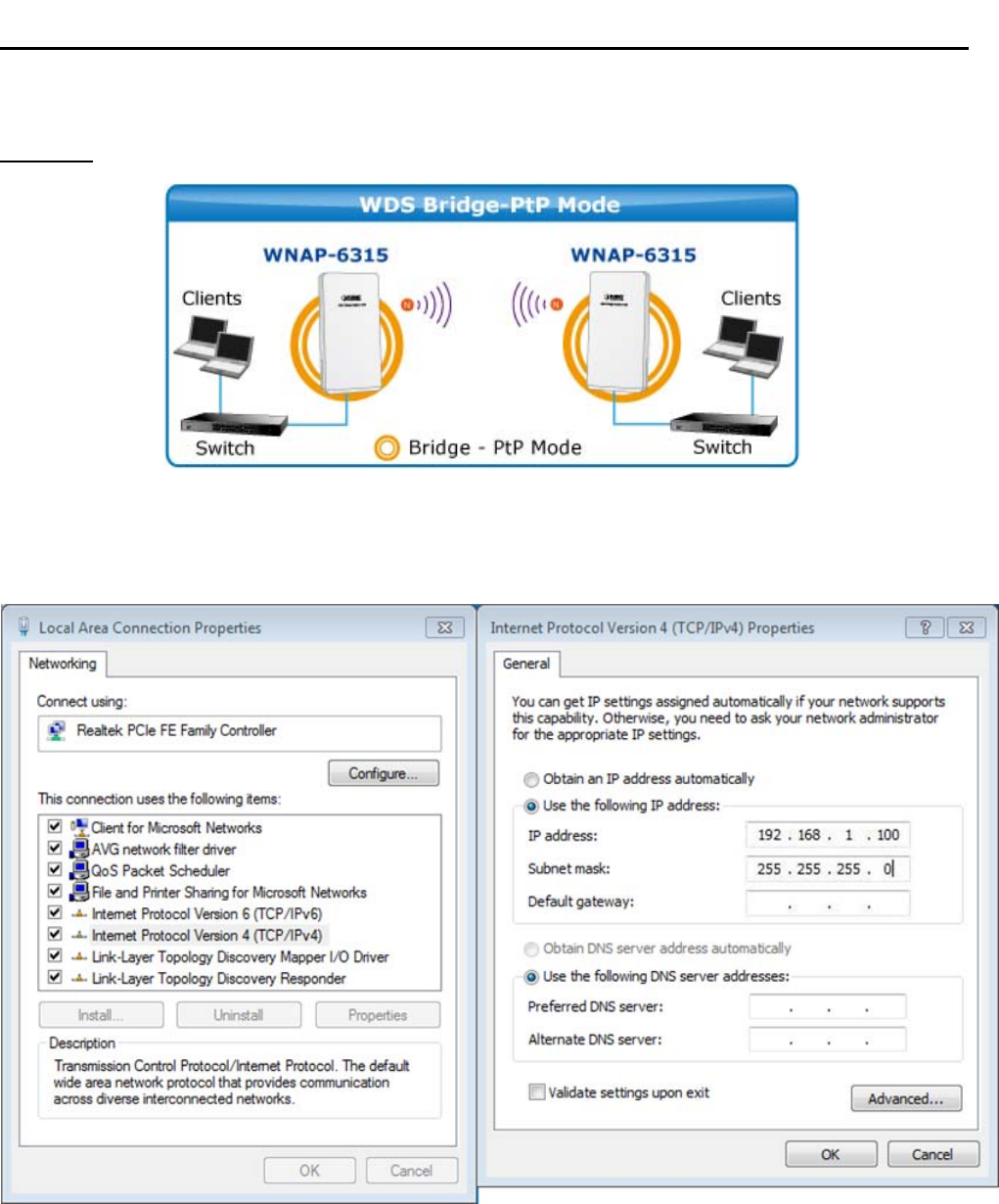This screenshot has height=1204, width=999.
Task: Toggle AVG network filter driver checkbox
Action: pos(55,849)
